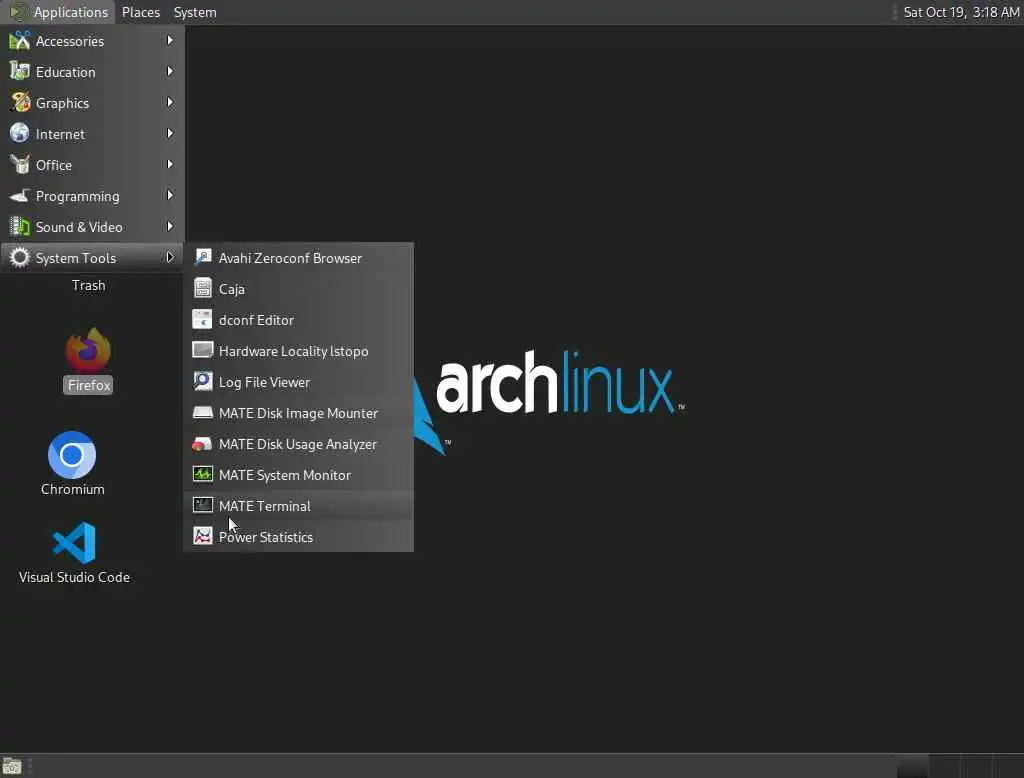
Task: Click the MATE System Monitor label
Action: click(285, 475)
